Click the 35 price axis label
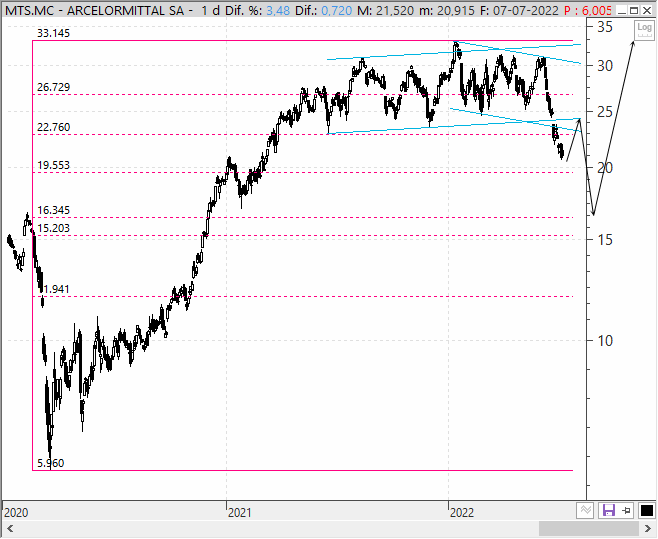 point(605,27)
